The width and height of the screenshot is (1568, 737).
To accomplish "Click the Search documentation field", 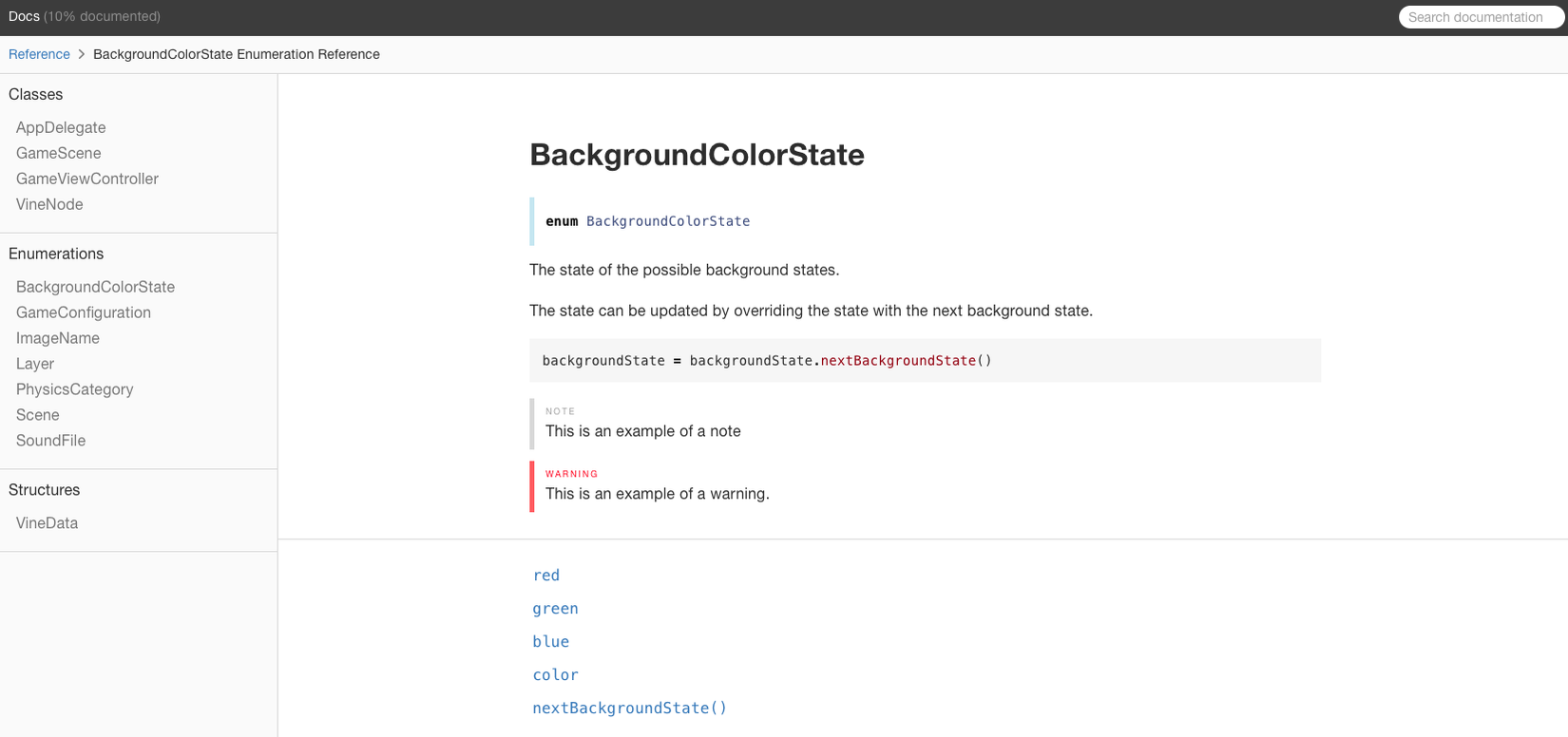I will pyautogui.click(x=1479, y=17).
